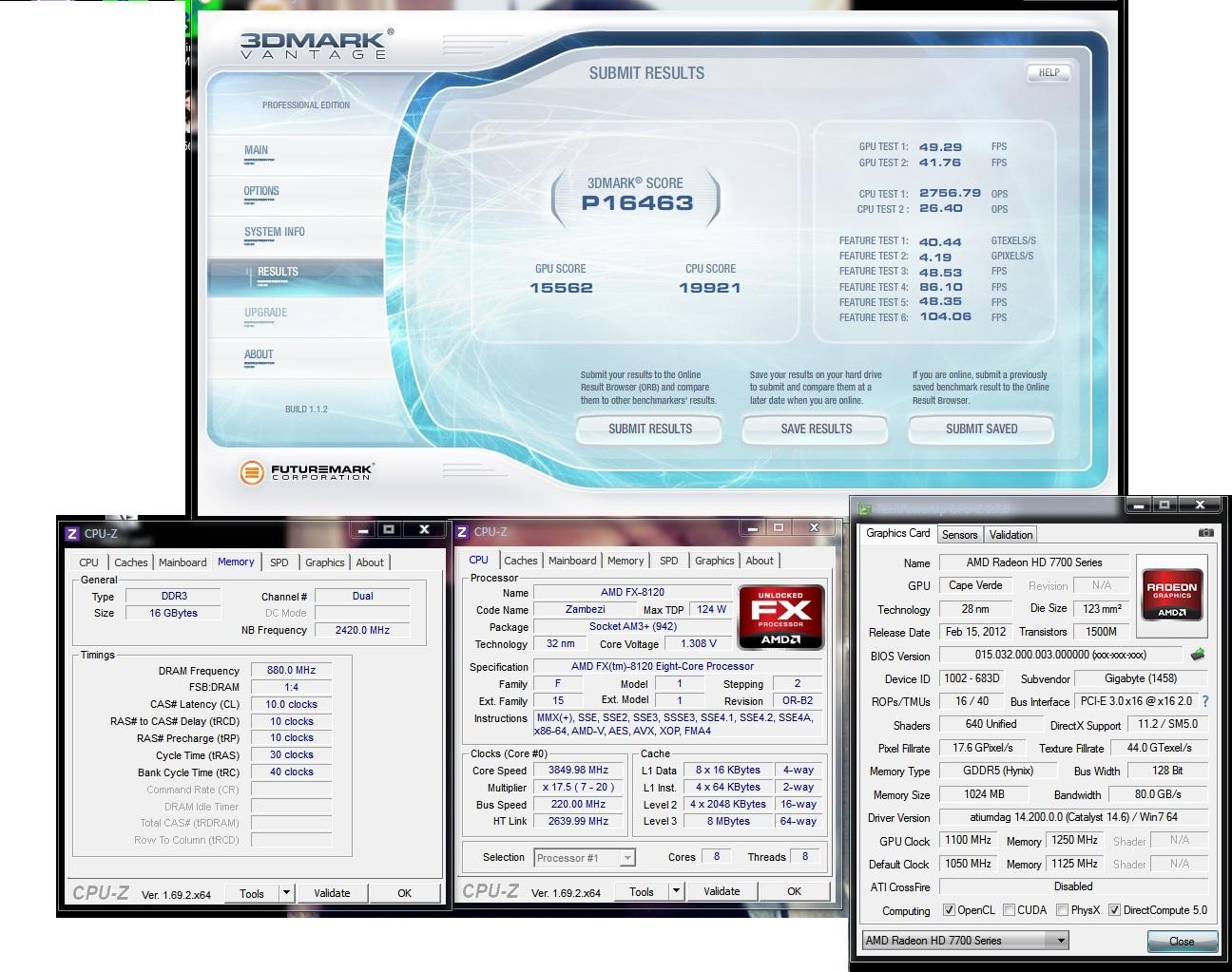The width and height of the screenshot is (1232, 972).
Task: Click Validate in the processor CPU-Z window
Action: pos(722,891)
